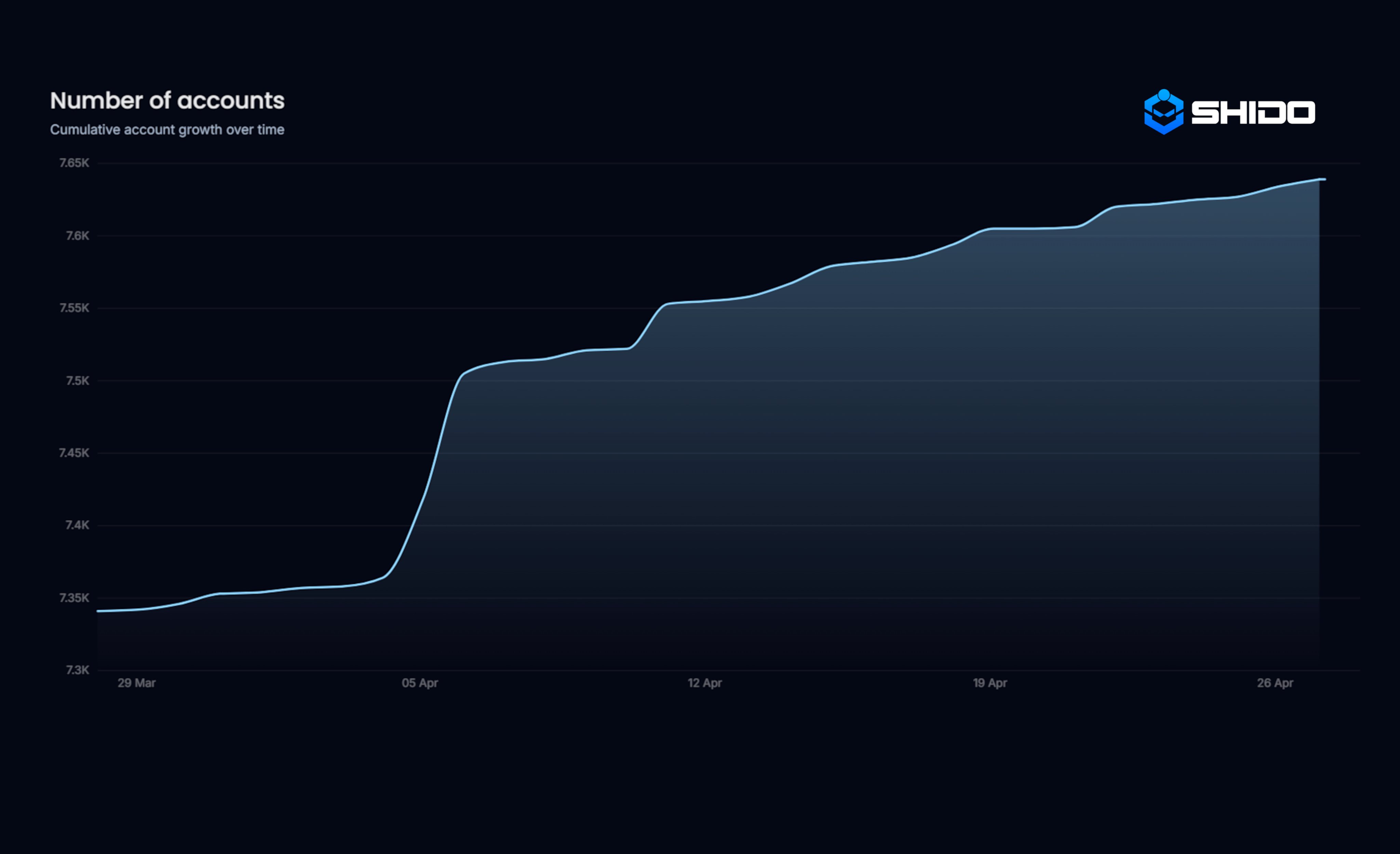Viewport: 1400px width, 854px height.
Task: Click the Shido cube logo icon
Action: coord(1163,112)
